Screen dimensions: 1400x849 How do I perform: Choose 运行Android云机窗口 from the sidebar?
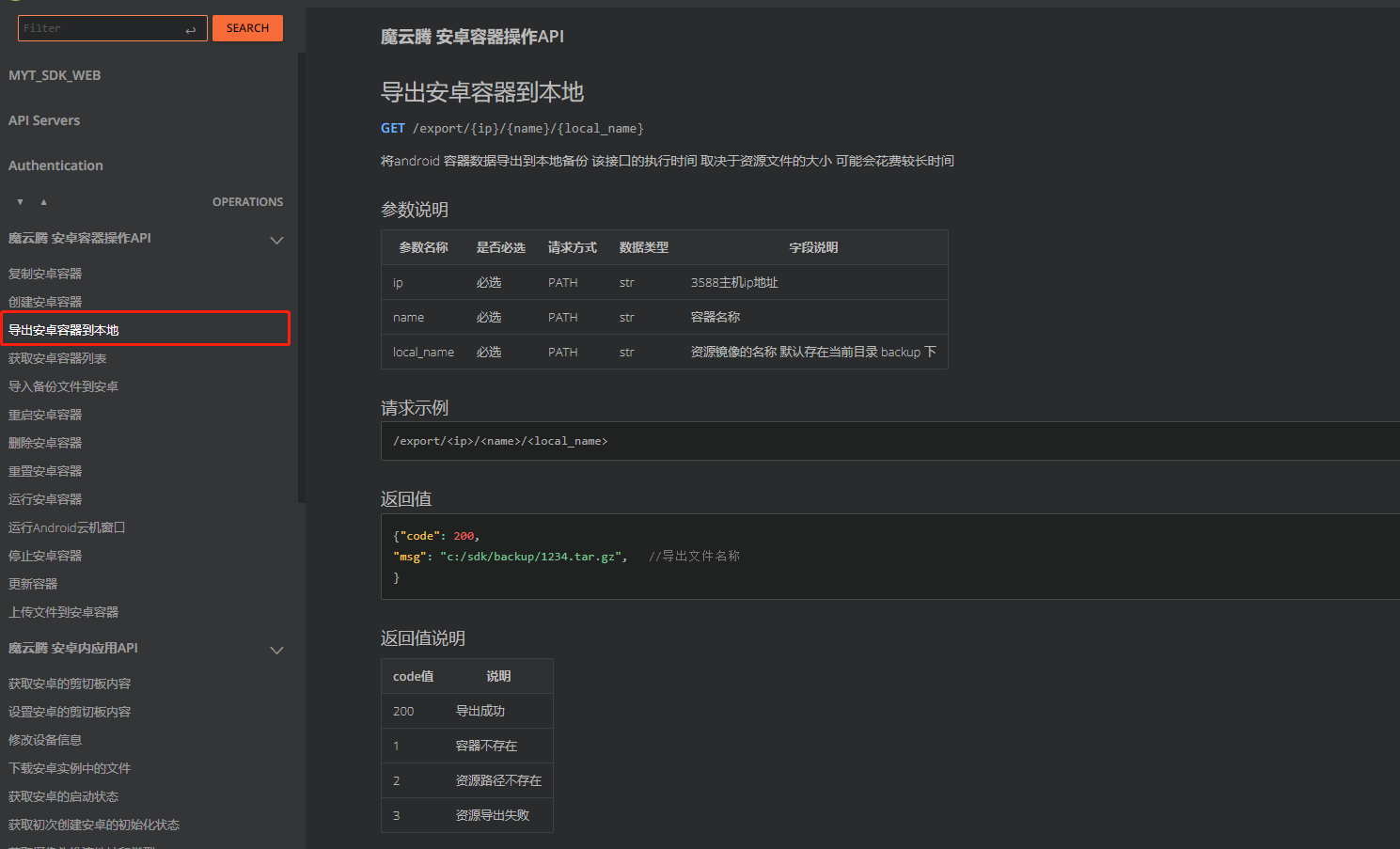(67, 527)
